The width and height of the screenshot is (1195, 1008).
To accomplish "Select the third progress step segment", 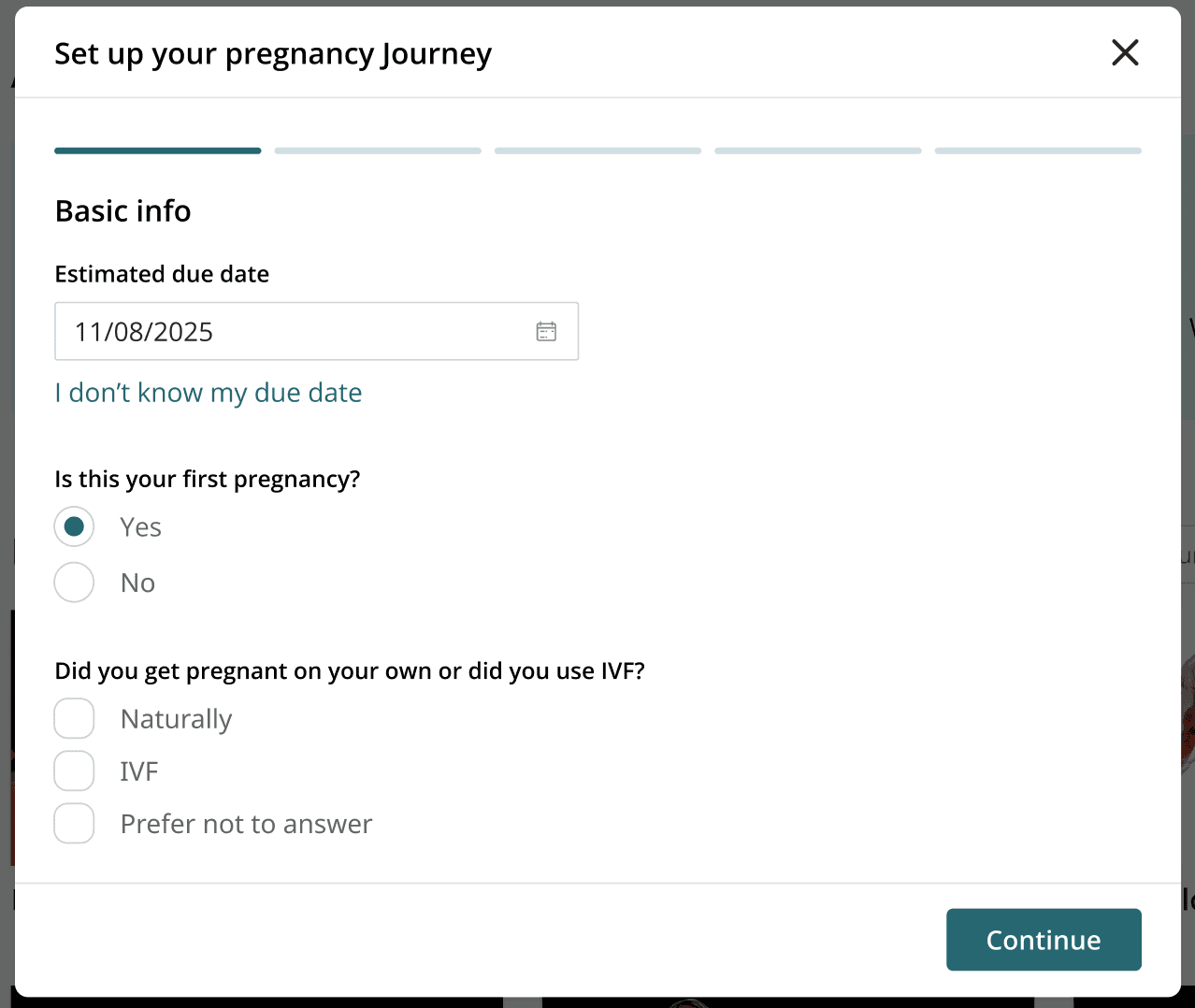I will click(x=598, y=151).
